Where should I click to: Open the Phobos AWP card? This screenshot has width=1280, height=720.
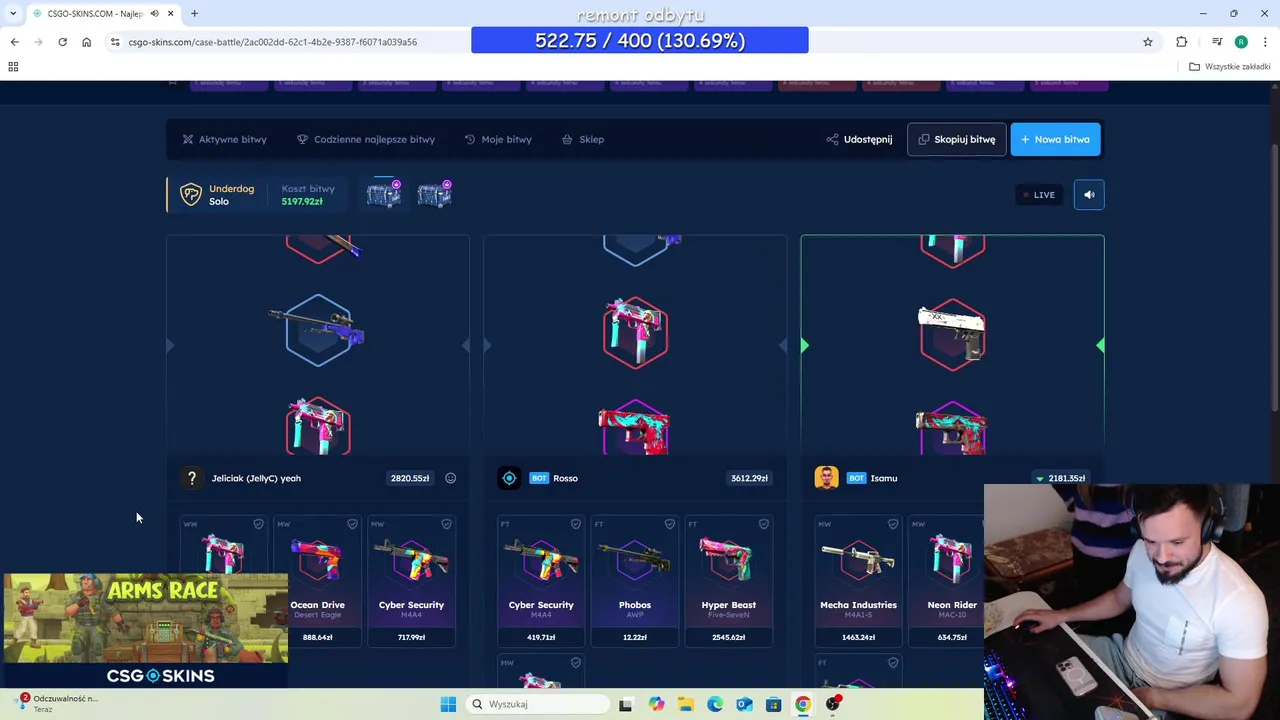point(635,581)
